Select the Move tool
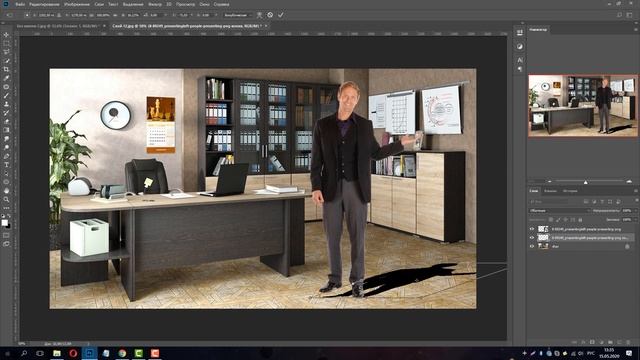 6,35
